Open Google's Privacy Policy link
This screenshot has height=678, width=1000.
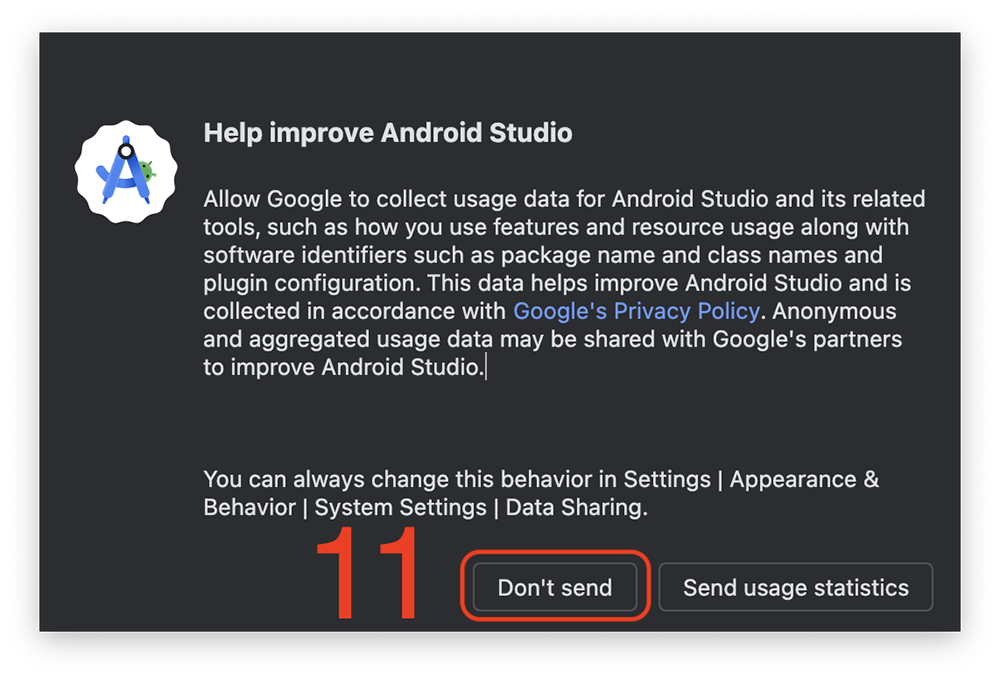click(x=636, y=311)
